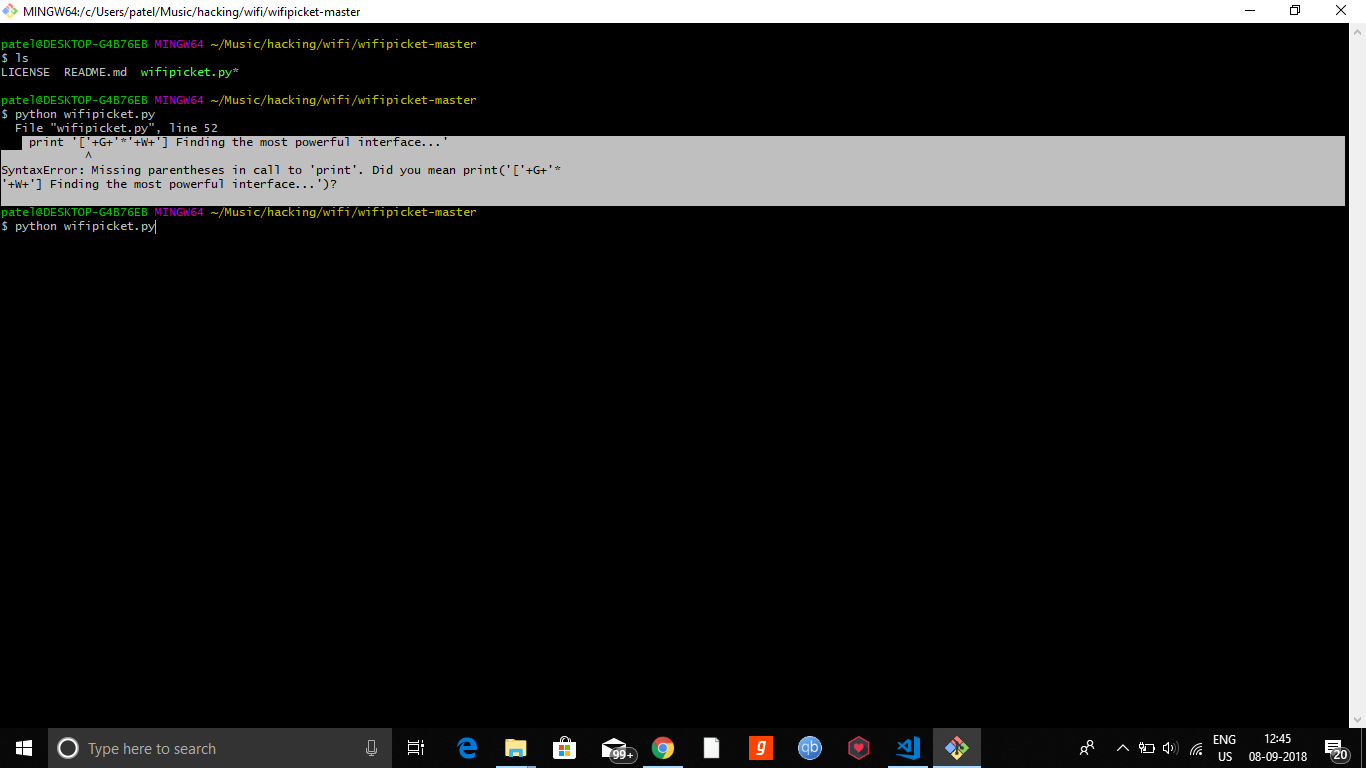This screenshot has width=1366, height=768.
Task: Click the MINGW64 window title text
Action: (x=192, y=12)
